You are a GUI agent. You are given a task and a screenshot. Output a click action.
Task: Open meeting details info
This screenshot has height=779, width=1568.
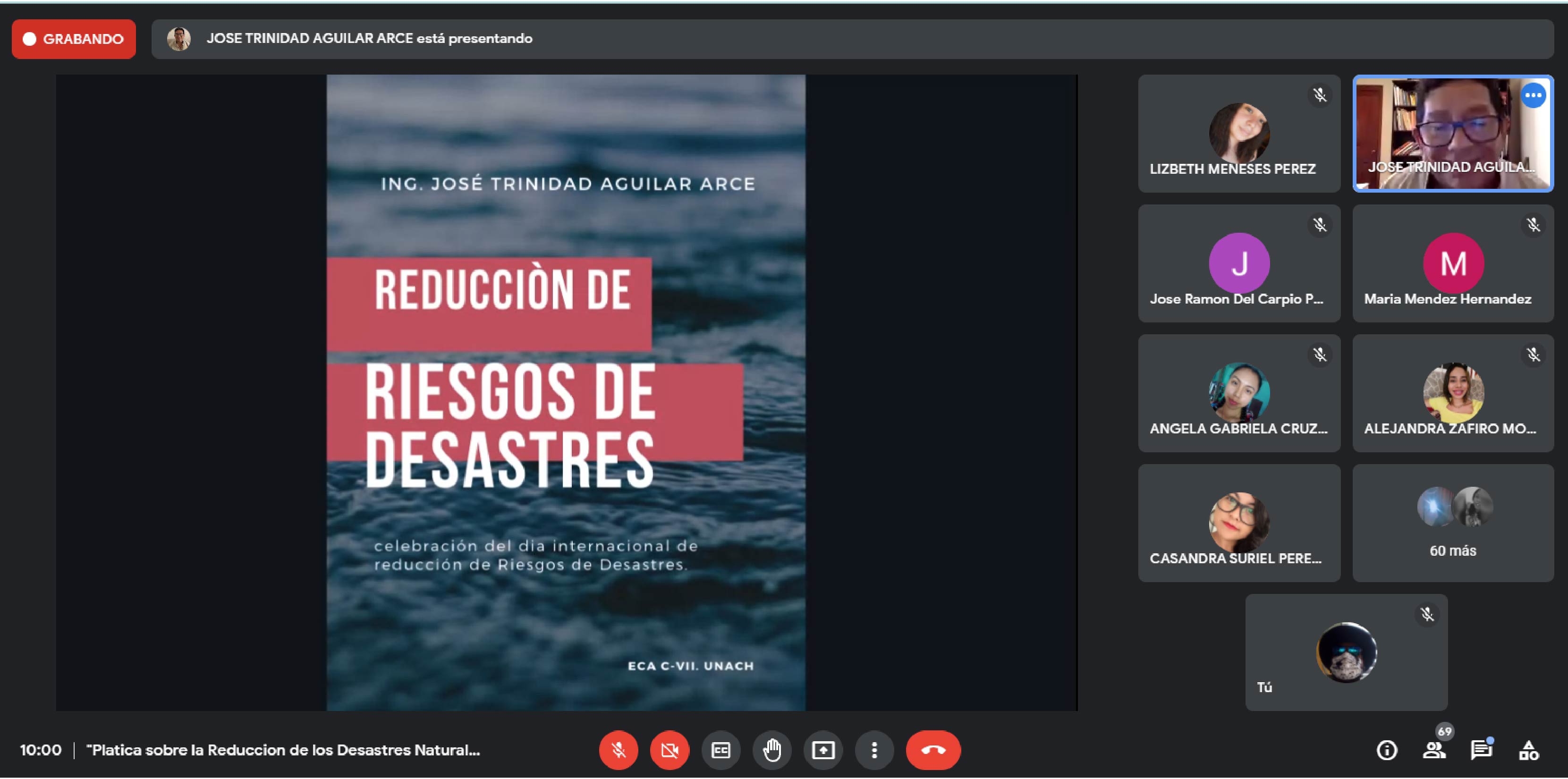tap(1387, 750)
